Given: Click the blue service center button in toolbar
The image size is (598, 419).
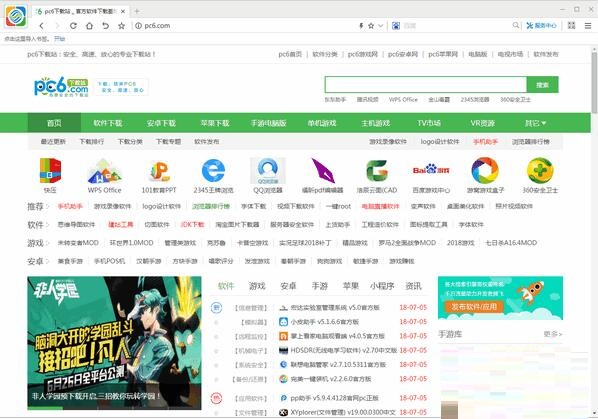Looking at the screenshot, I should click(x=541, y=26).
